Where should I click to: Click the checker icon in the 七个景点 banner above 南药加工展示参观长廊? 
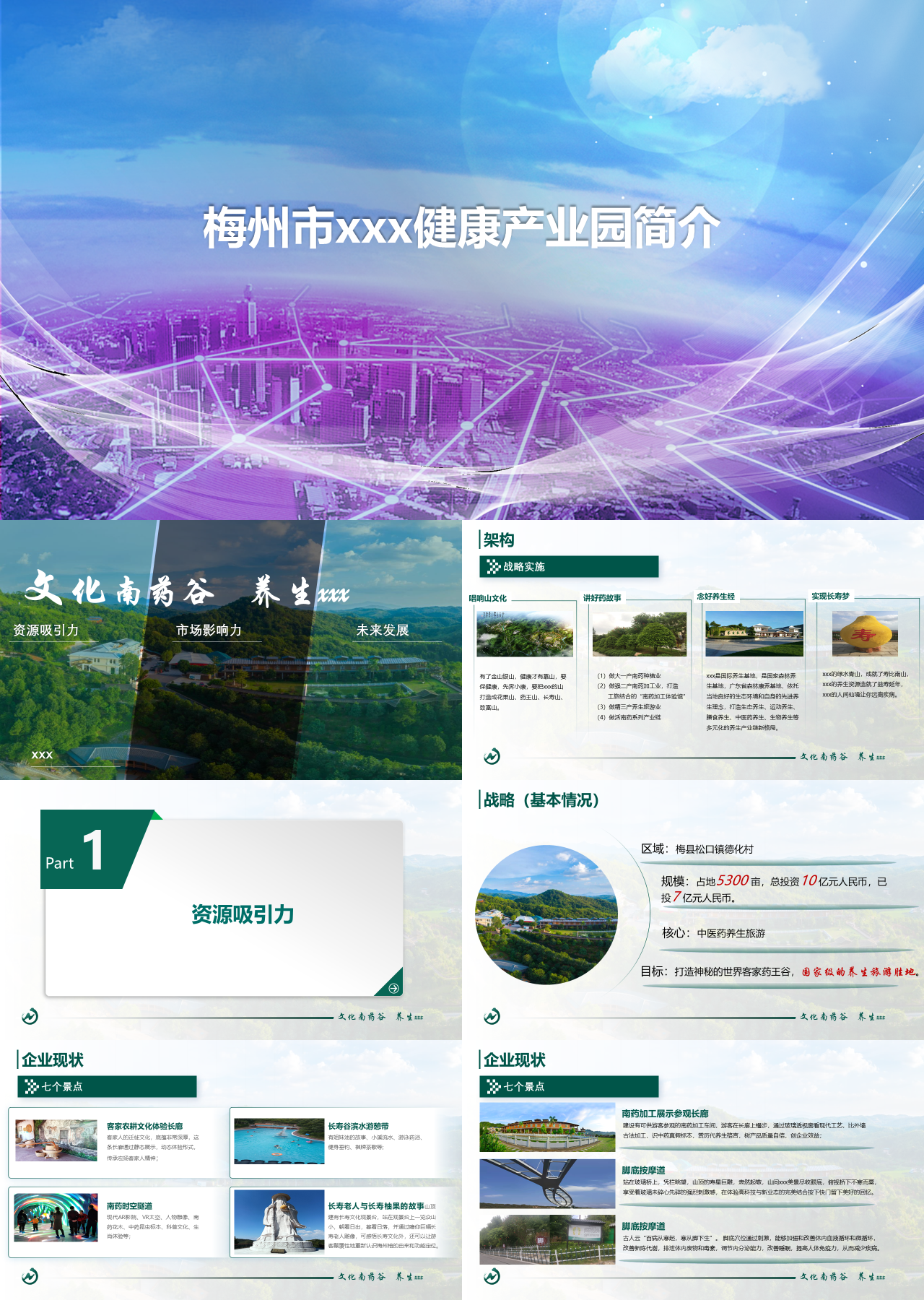coord(494,1087)
